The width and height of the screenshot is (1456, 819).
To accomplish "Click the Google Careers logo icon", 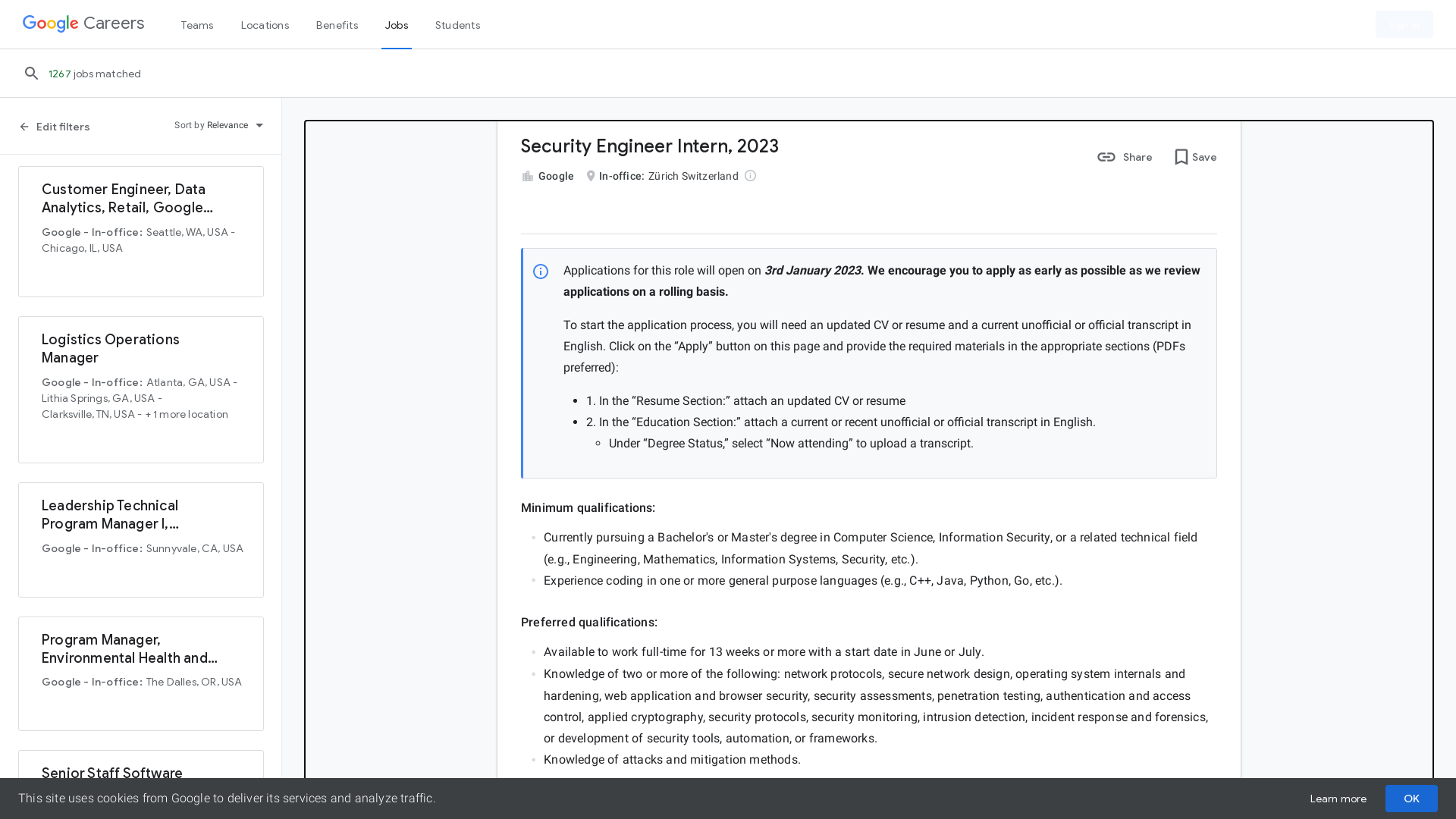I will click(x=83, y=23).
